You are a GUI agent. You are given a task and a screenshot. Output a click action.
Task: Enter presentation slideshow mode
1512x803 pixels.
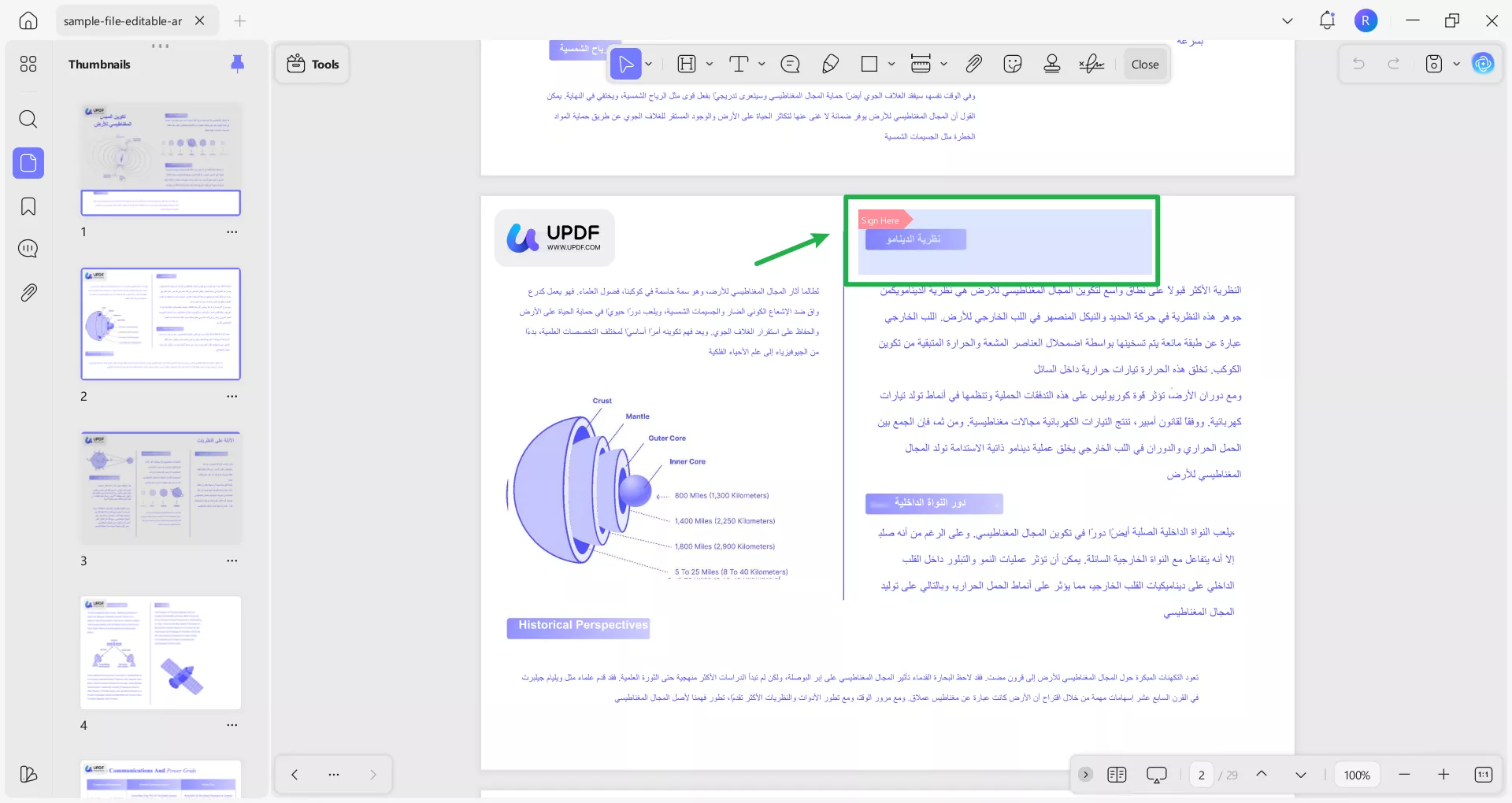click(1157, 775)
